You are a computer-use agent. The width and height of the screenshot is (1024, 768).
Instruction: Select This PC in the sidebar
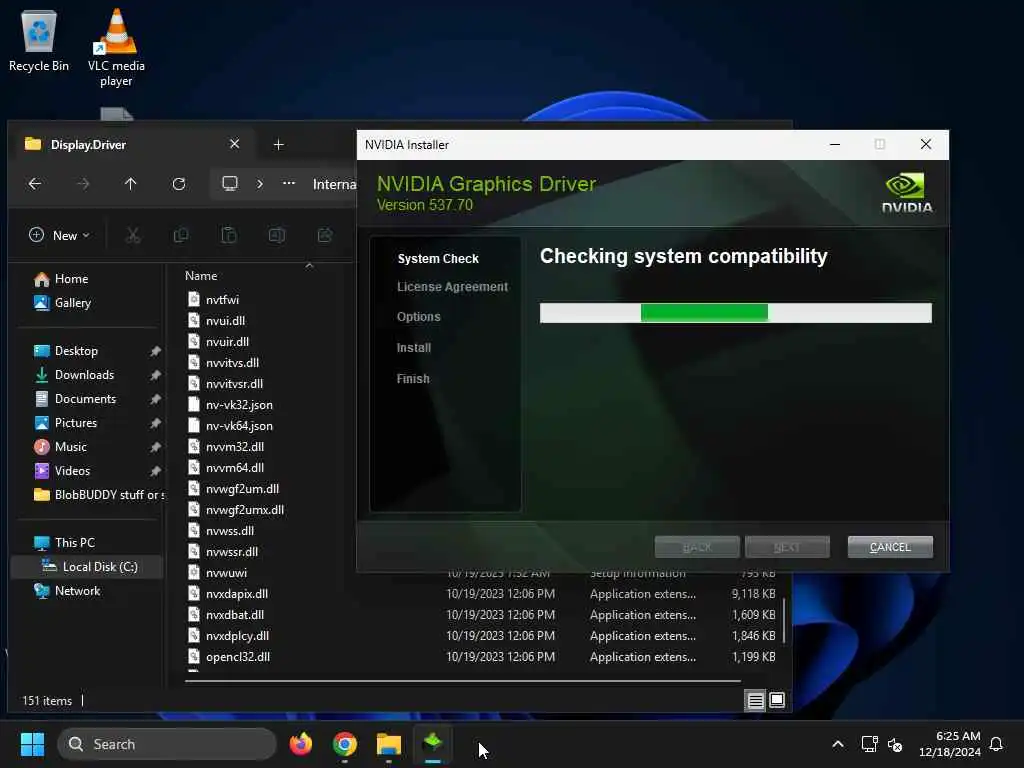point(74,543)
